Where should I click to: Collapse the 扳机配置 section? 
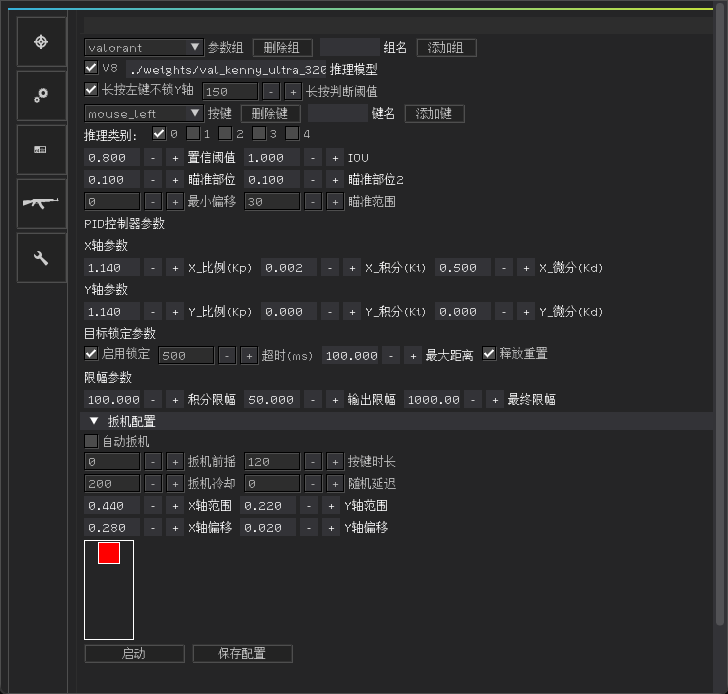[94, 421]
